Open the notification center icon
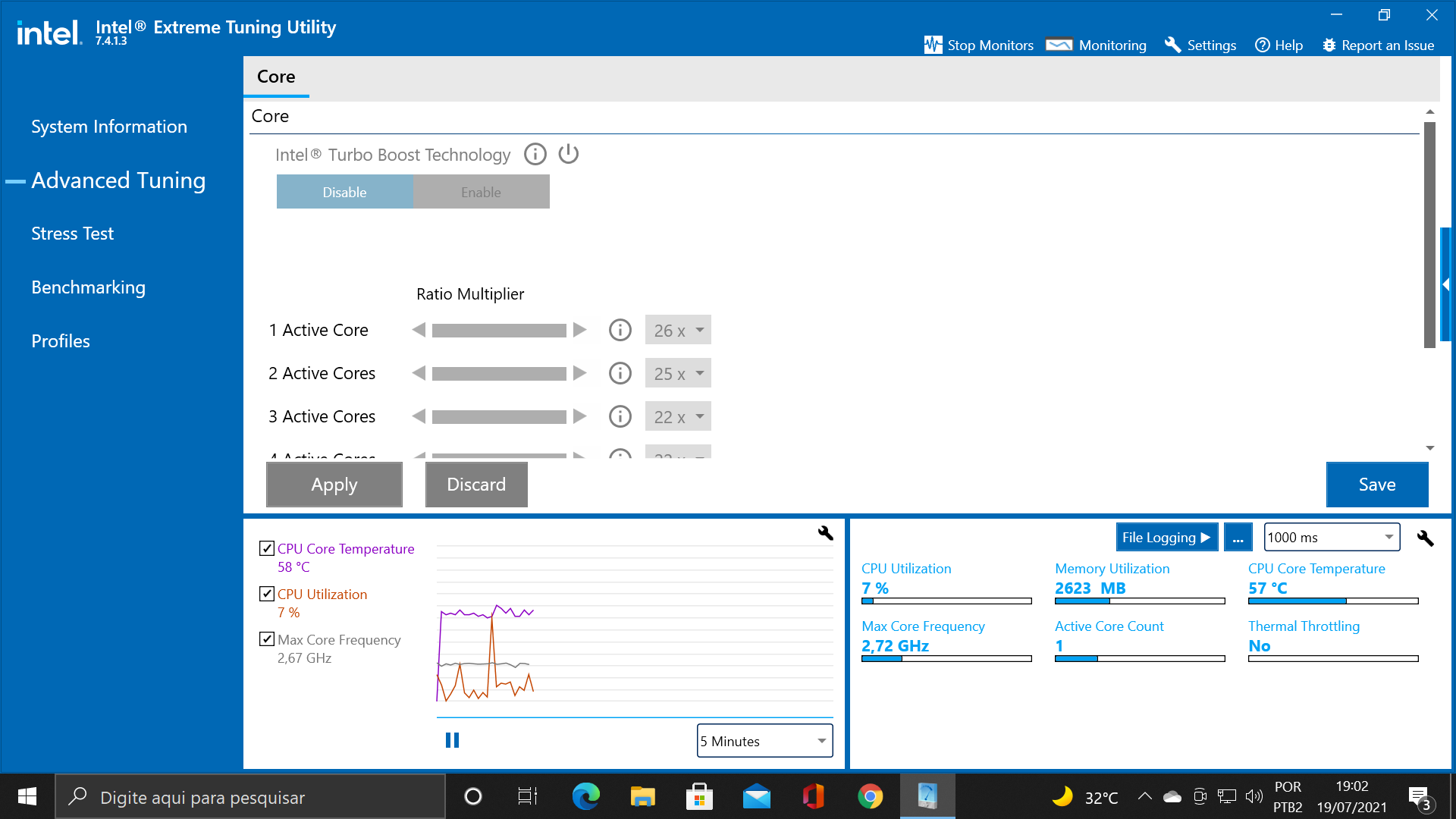The height and width of the screenshot is (819, 1456). pos(1420,798)
